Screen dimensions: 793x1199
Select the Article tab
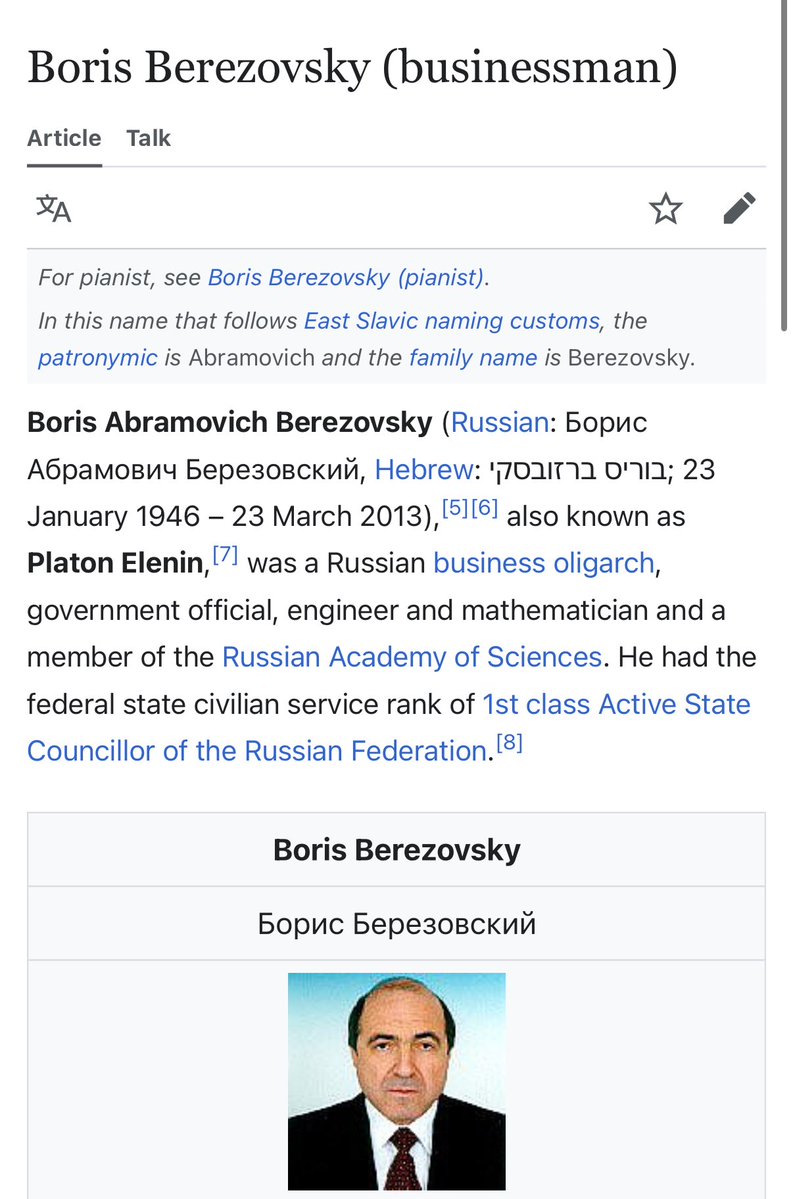tap(64, 138)
